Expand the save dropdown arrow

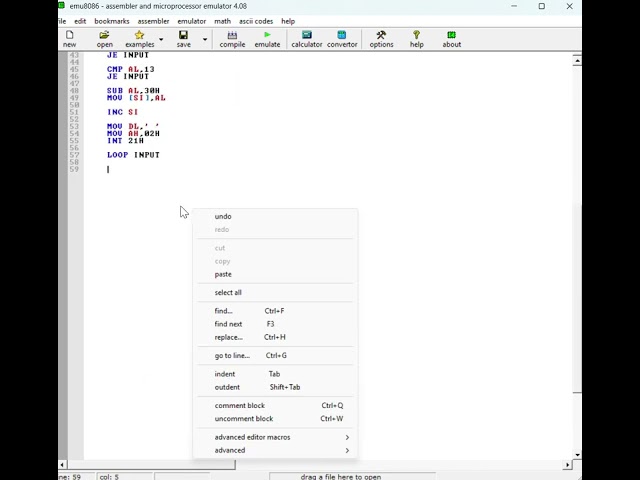[205, 40]
